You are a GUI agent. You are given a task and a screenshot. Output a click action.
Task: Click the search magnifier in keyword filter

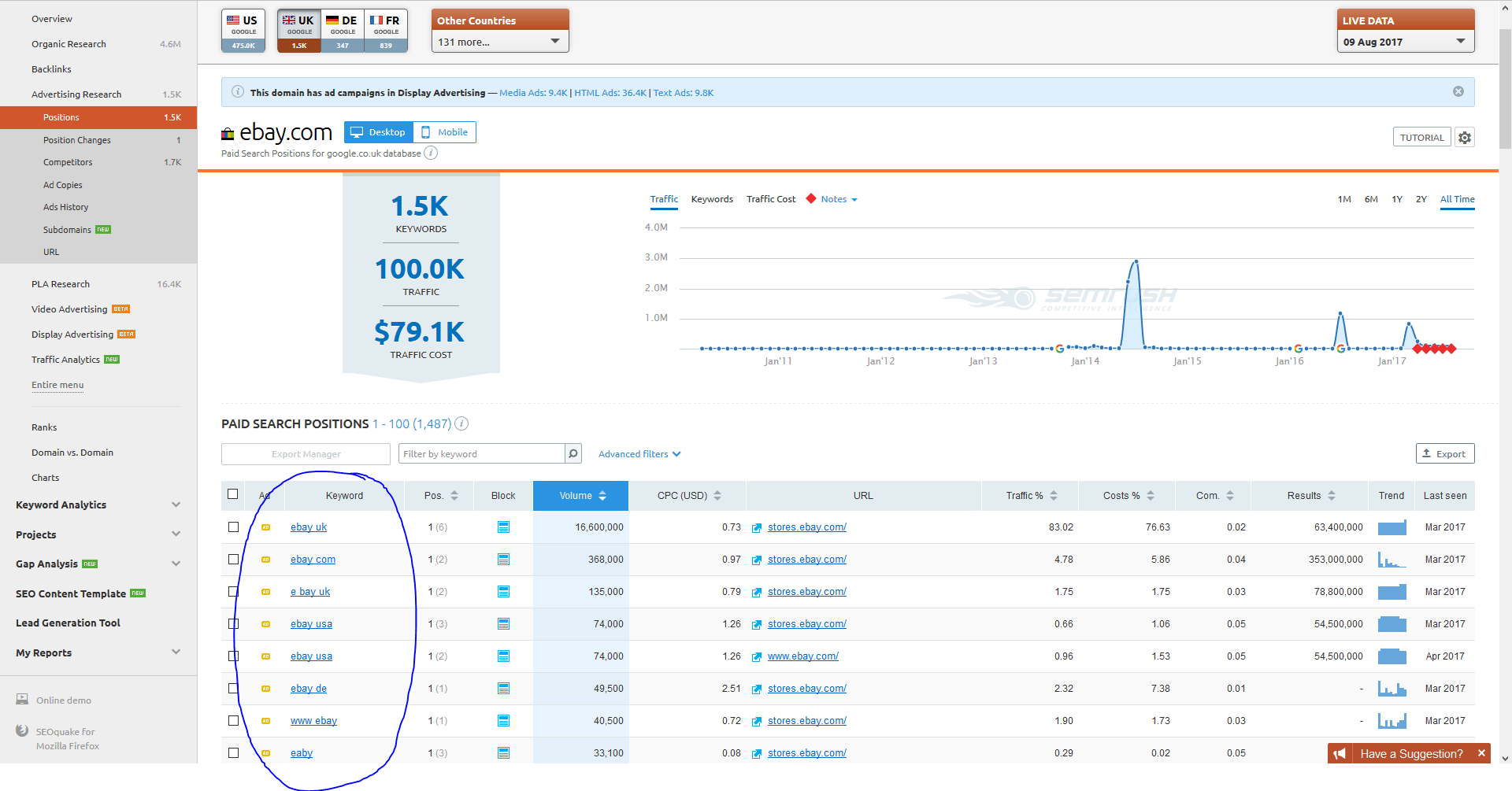[x=573, y=453]
